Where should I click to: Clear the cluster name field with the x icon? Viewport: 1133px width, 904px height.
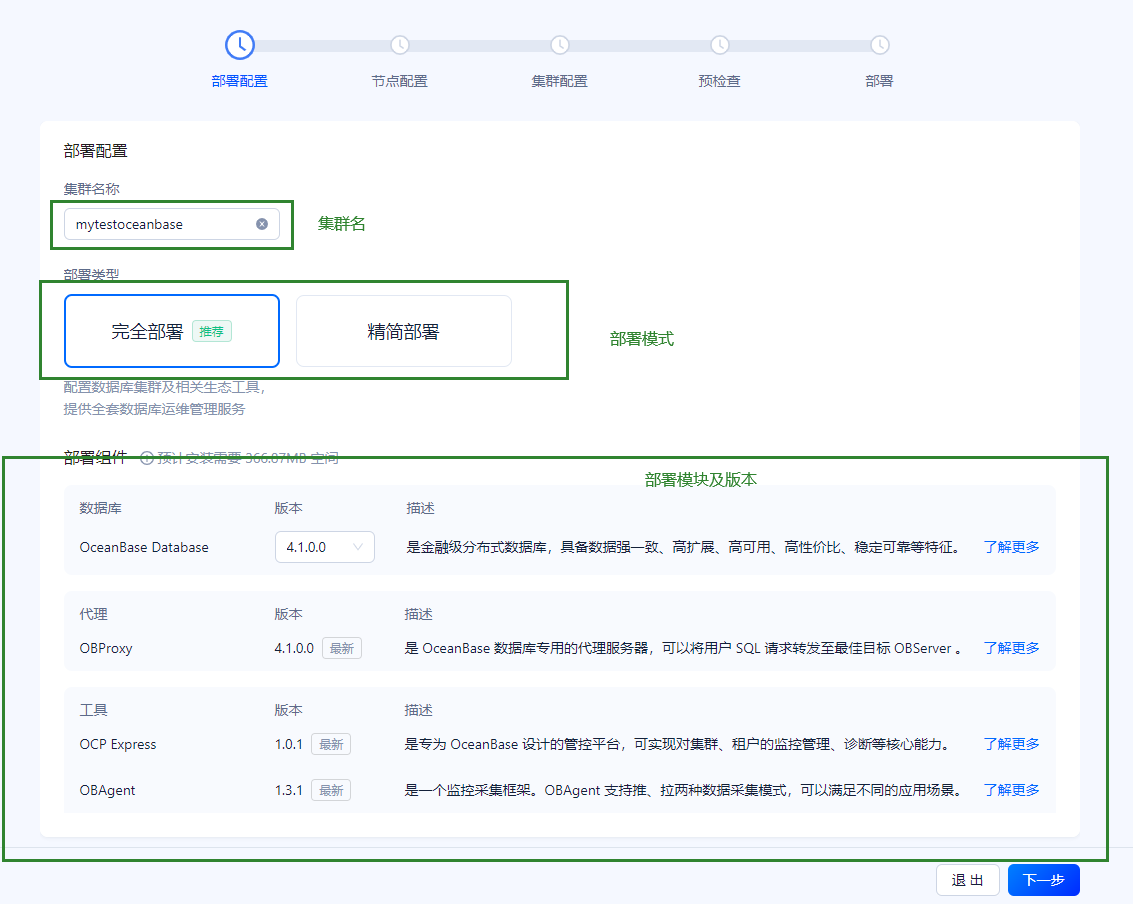coord(262,224)
